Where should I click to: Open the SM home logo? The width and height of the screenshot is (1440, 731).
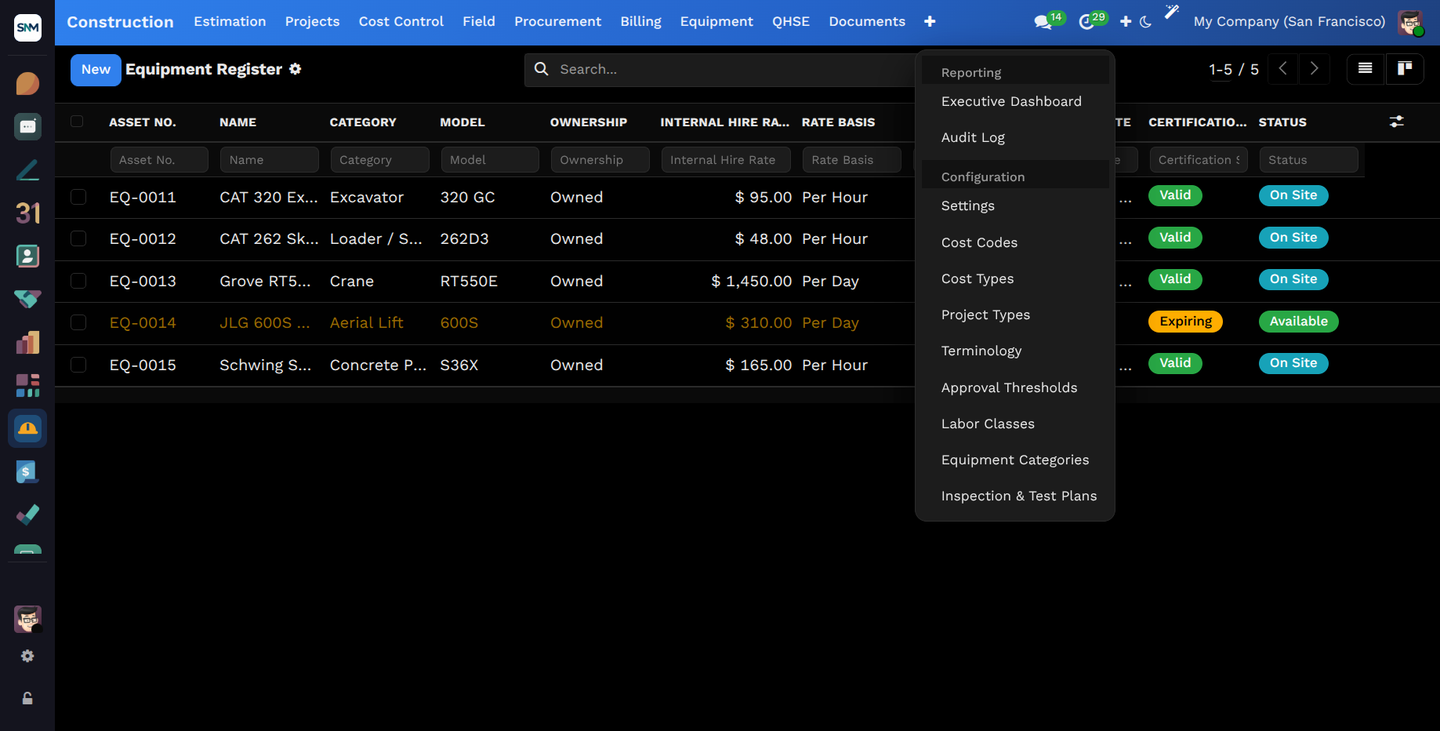coord(28,27)
